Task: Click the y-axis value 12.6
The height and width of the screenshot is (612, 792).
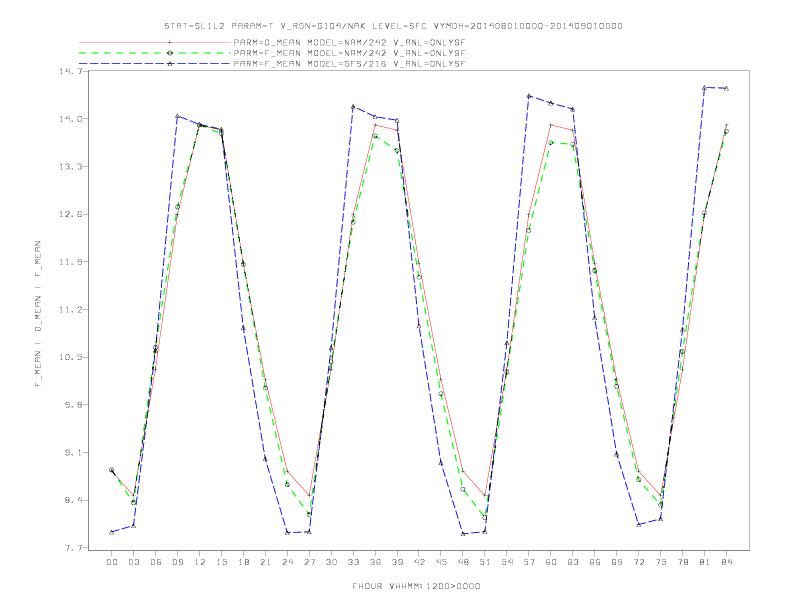Action: click(71, 214)
